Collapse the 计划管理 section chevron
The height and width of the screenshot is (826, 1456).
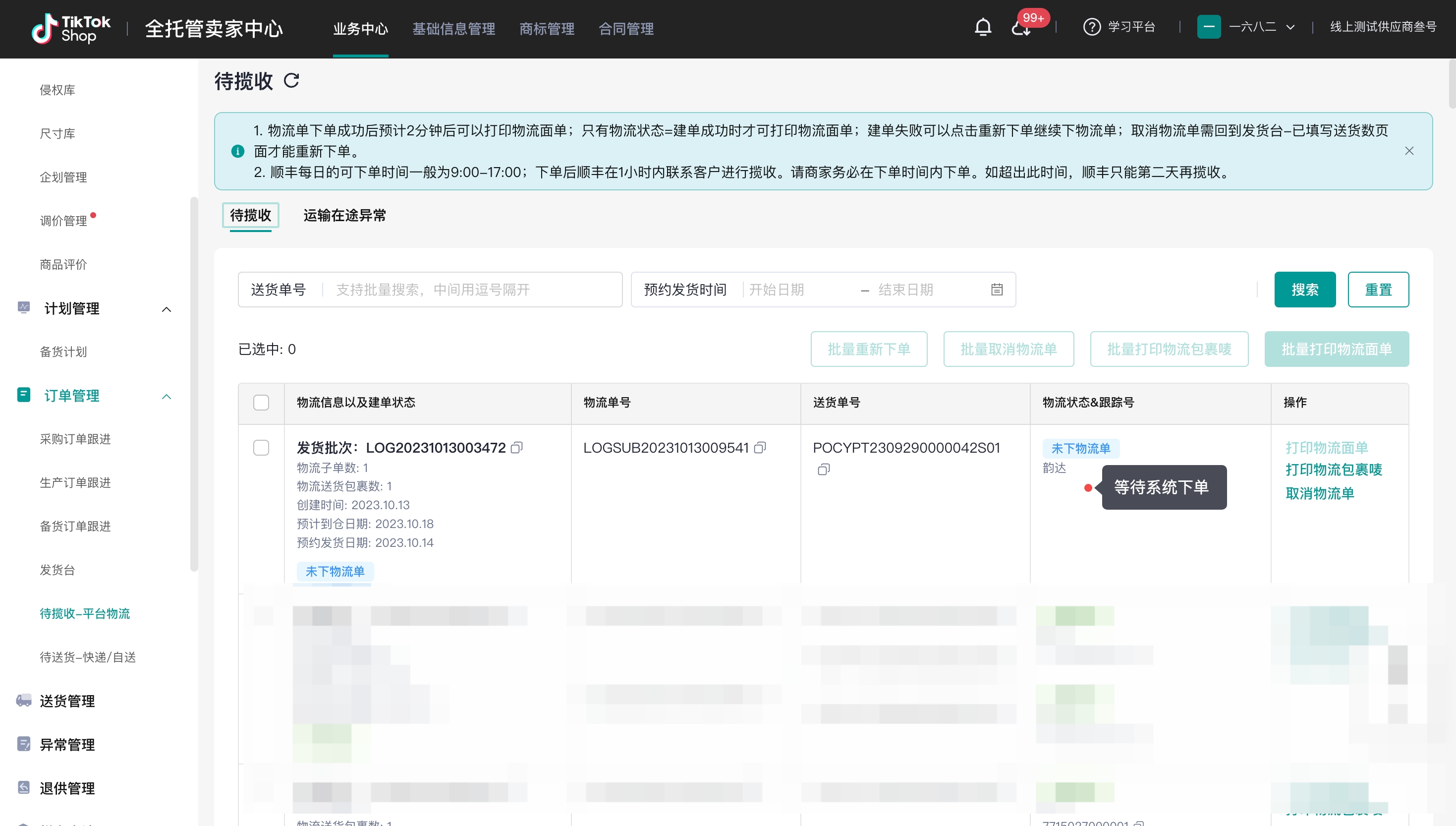[x=166, y=309]
